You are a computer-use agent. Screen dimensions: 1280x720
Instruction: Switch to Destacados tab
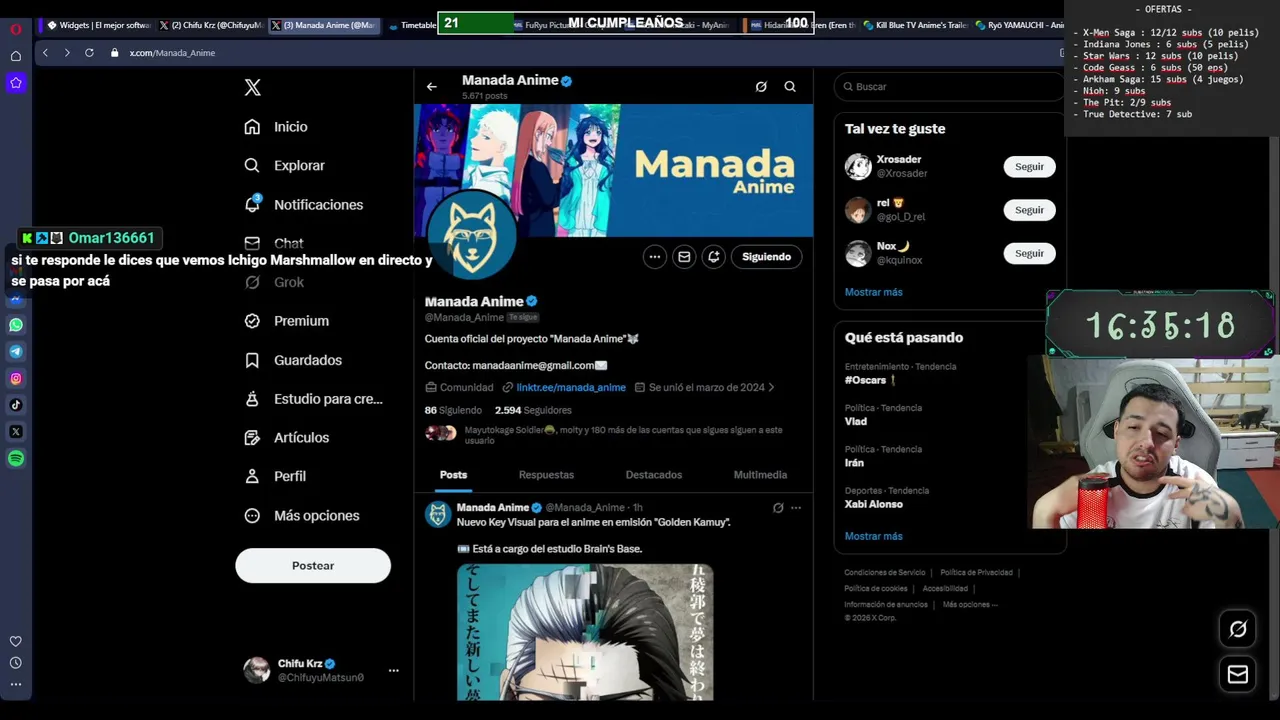click(654, 475)
